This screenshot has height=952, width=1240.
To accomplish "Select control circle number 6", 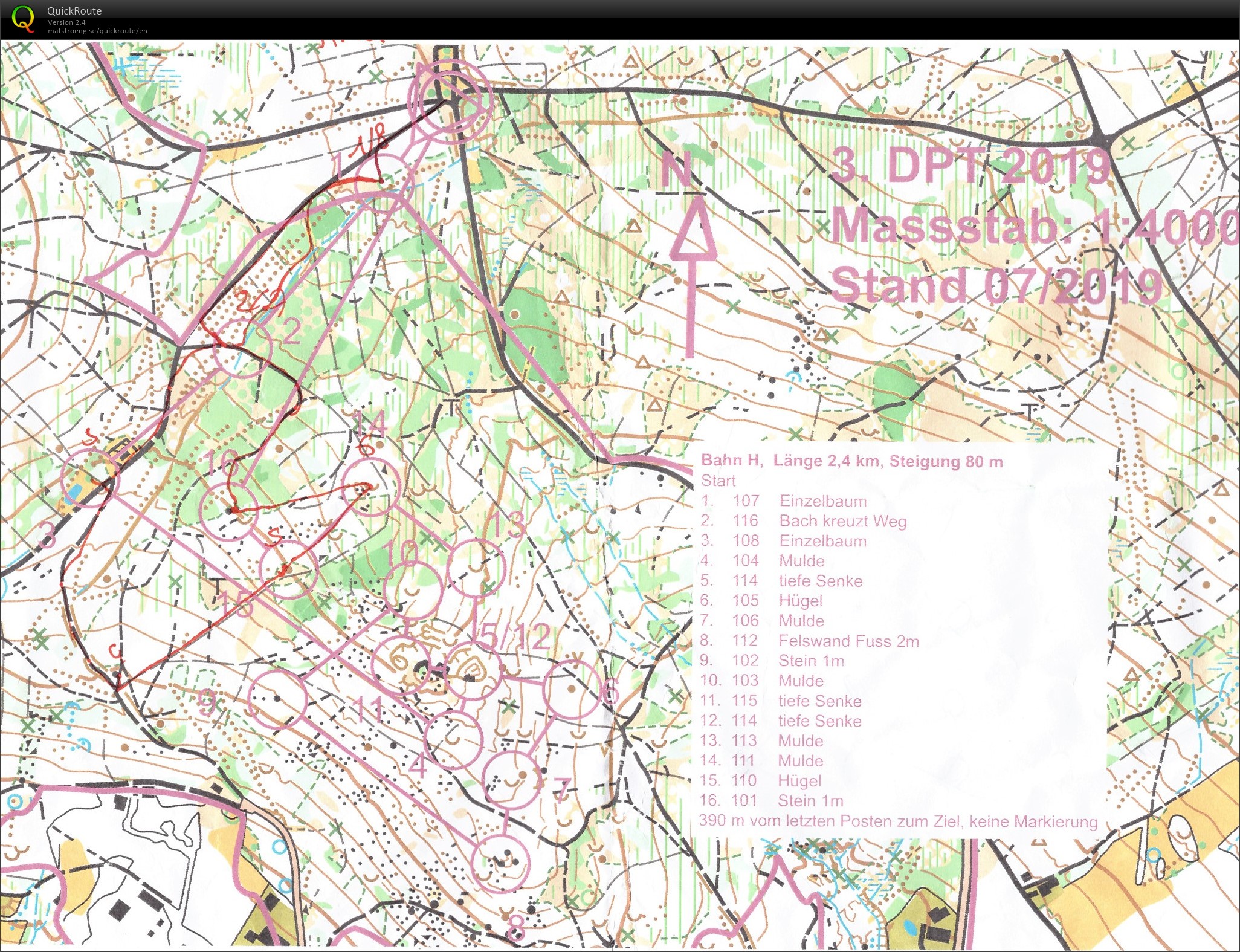I will coord(573,690).
